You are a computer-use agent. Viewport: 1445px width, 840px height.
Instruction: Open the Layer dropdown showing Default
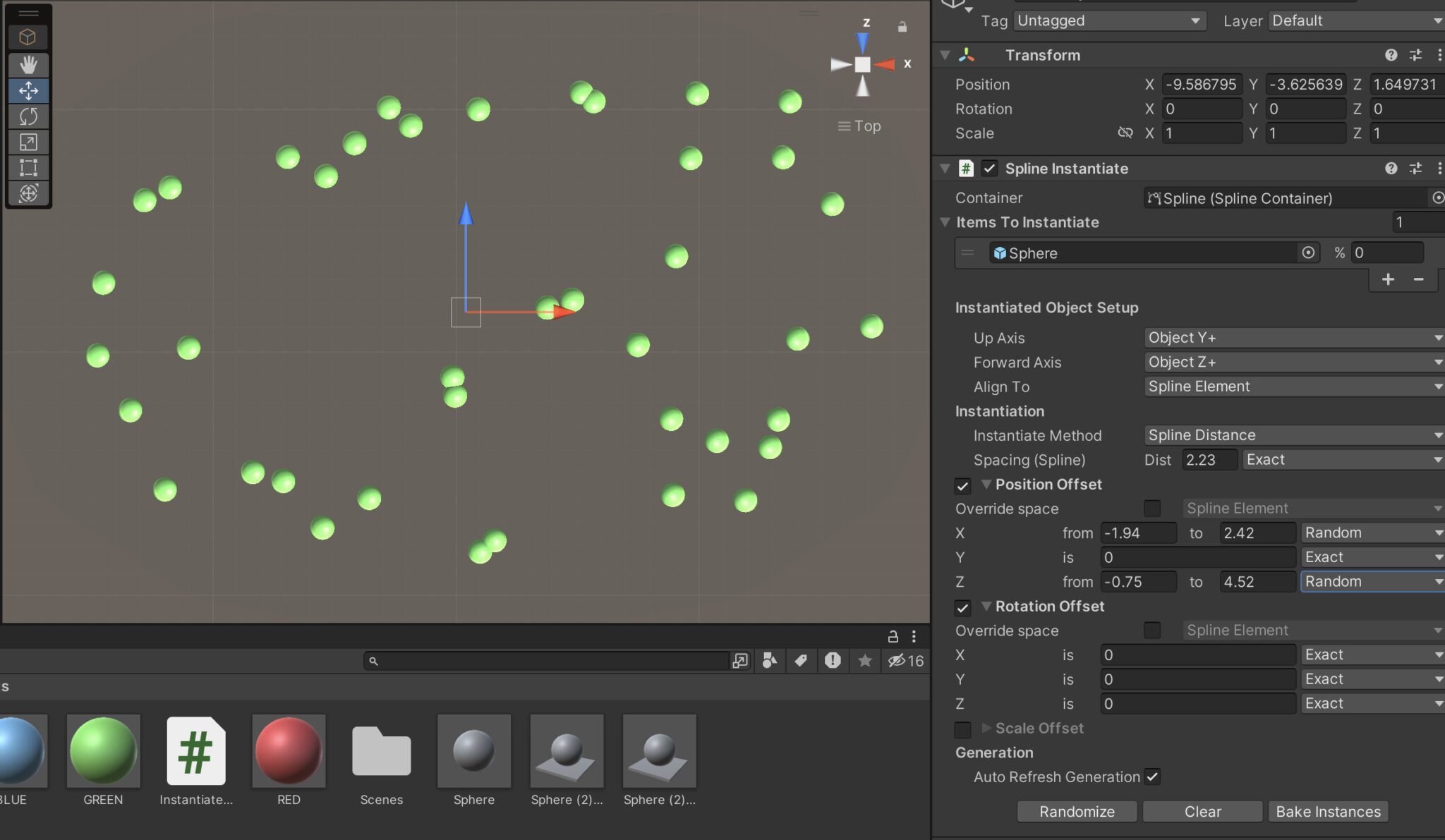[1355, 20]
